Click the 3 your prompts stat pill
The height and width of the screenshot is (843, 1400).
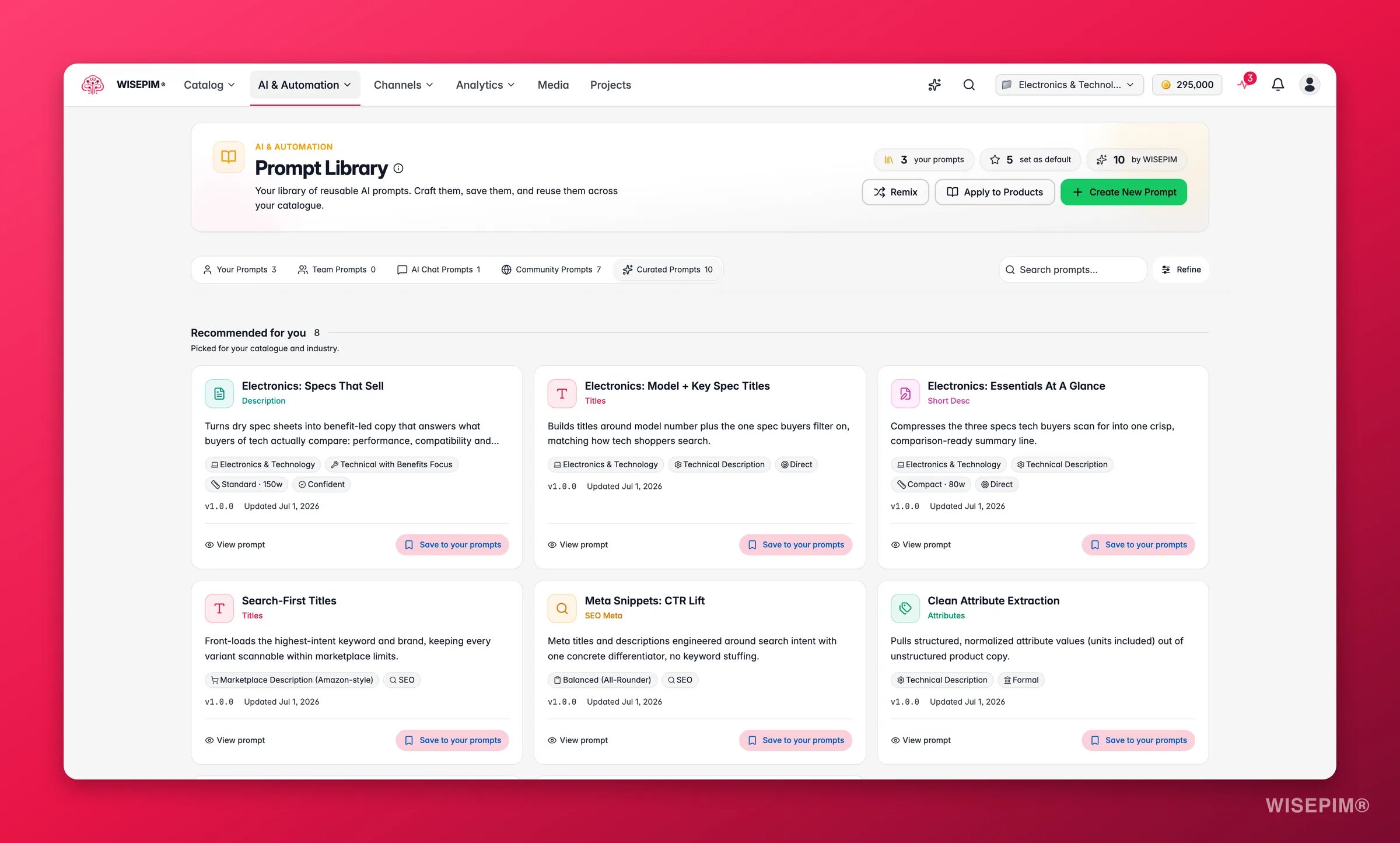pyautogui.click(x=923, y=159)
